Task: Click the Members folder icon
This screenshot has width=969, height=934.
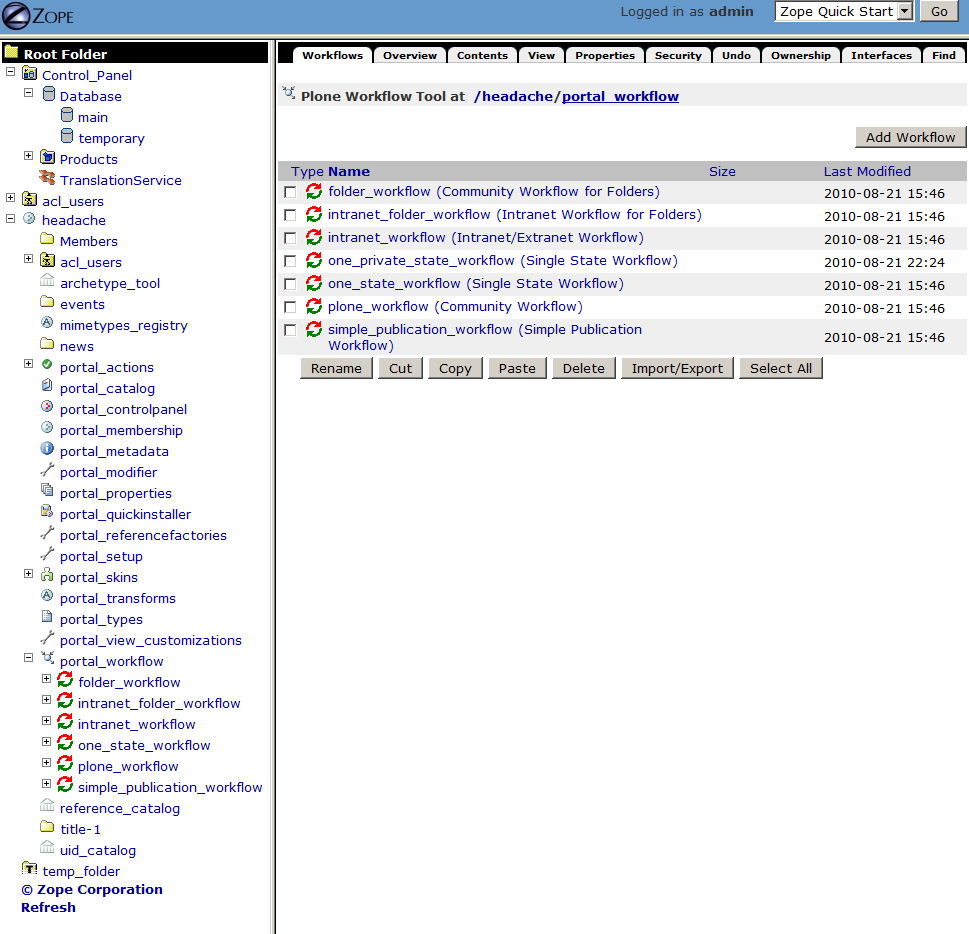Action: pyautogui.click(x=47, y=239)
